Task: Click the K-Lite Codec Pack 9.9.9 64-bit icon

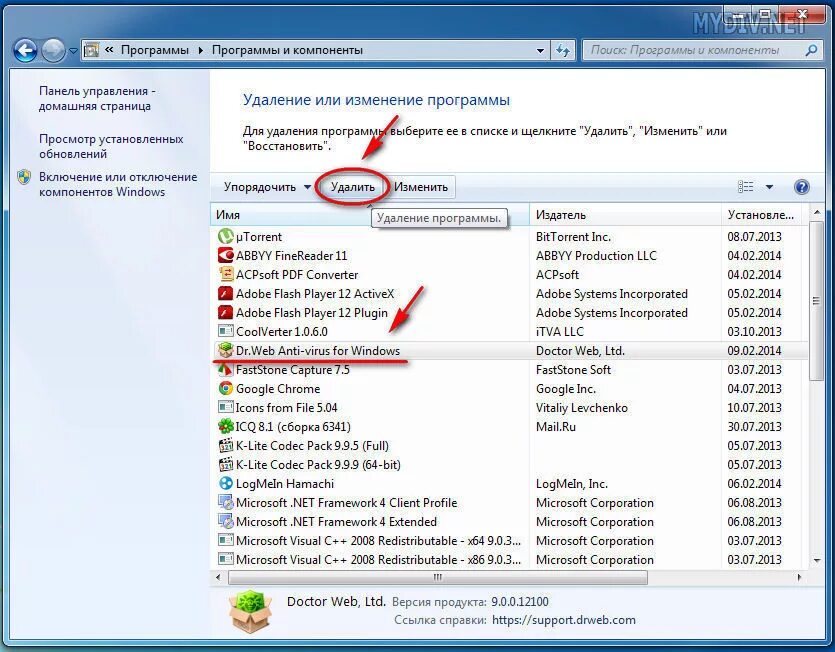Action: [x=226, y=464]
